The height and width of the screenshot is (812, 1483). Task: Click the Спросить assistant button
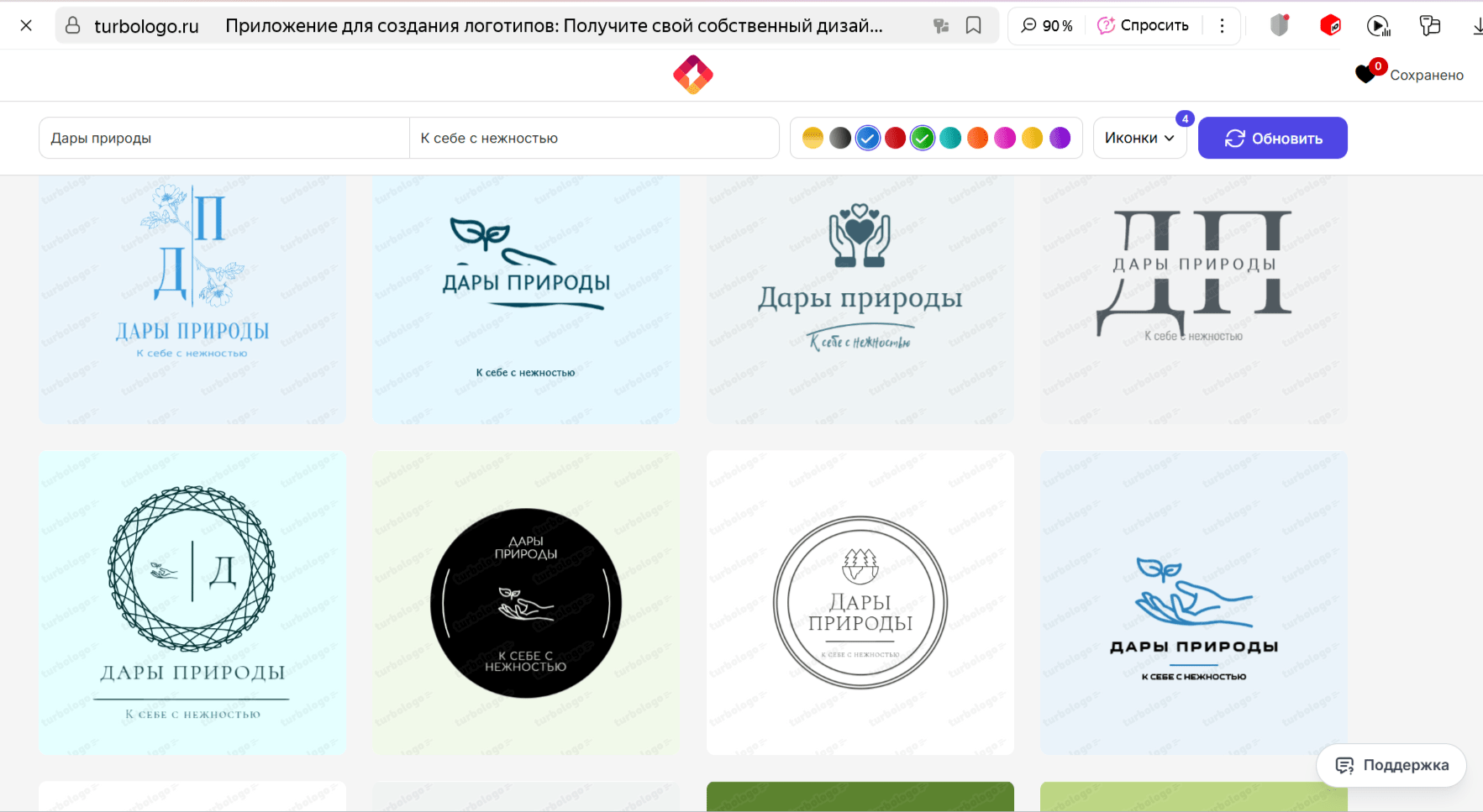[1143, 26]
